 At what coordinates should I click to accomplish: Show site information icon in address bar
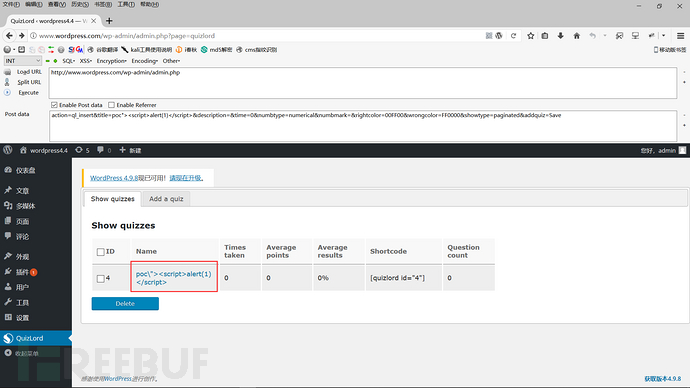pos(33,36)
